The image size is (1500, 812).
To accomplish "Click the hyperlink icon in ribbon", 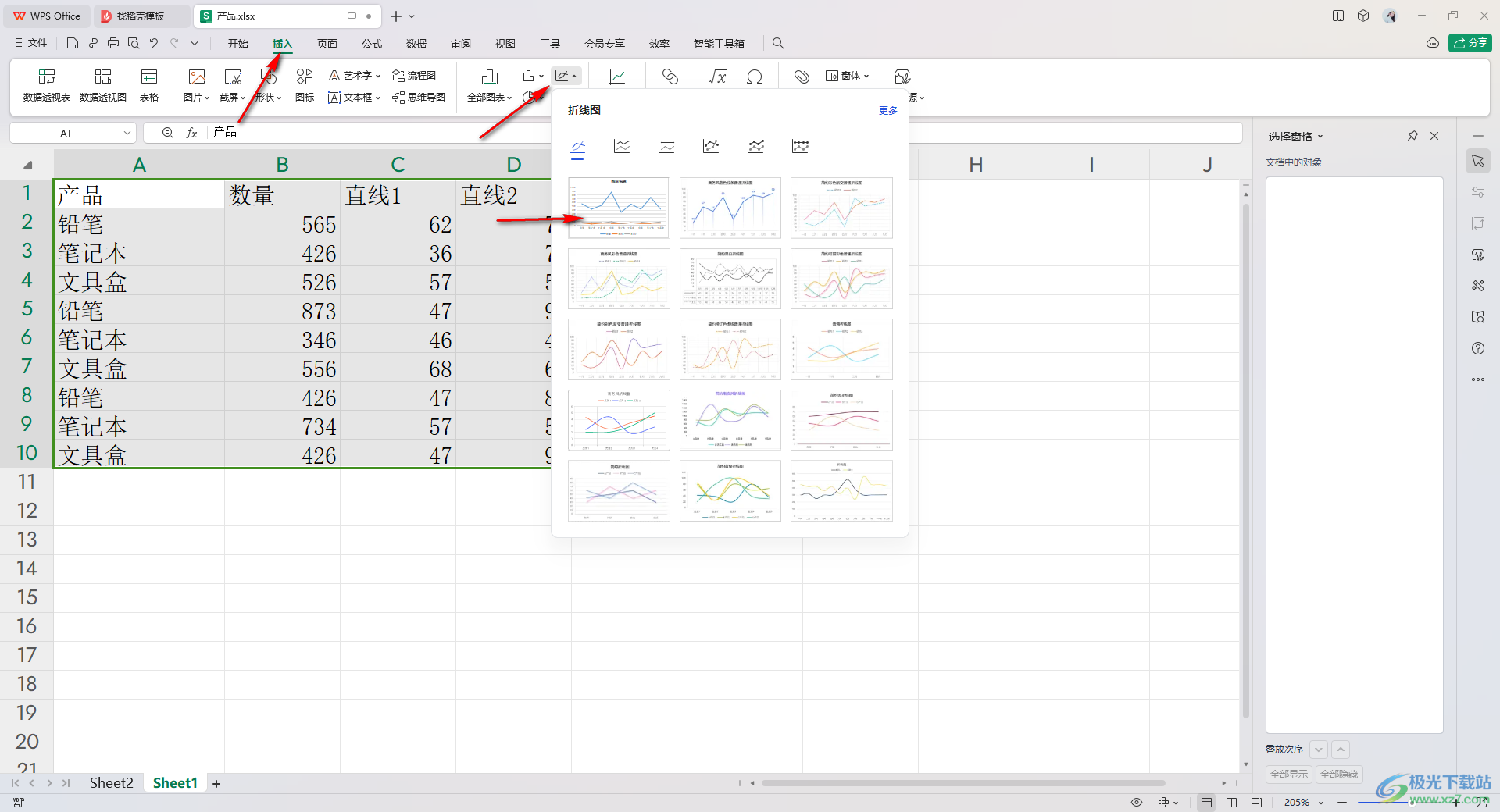I will (x=670, y=76).
